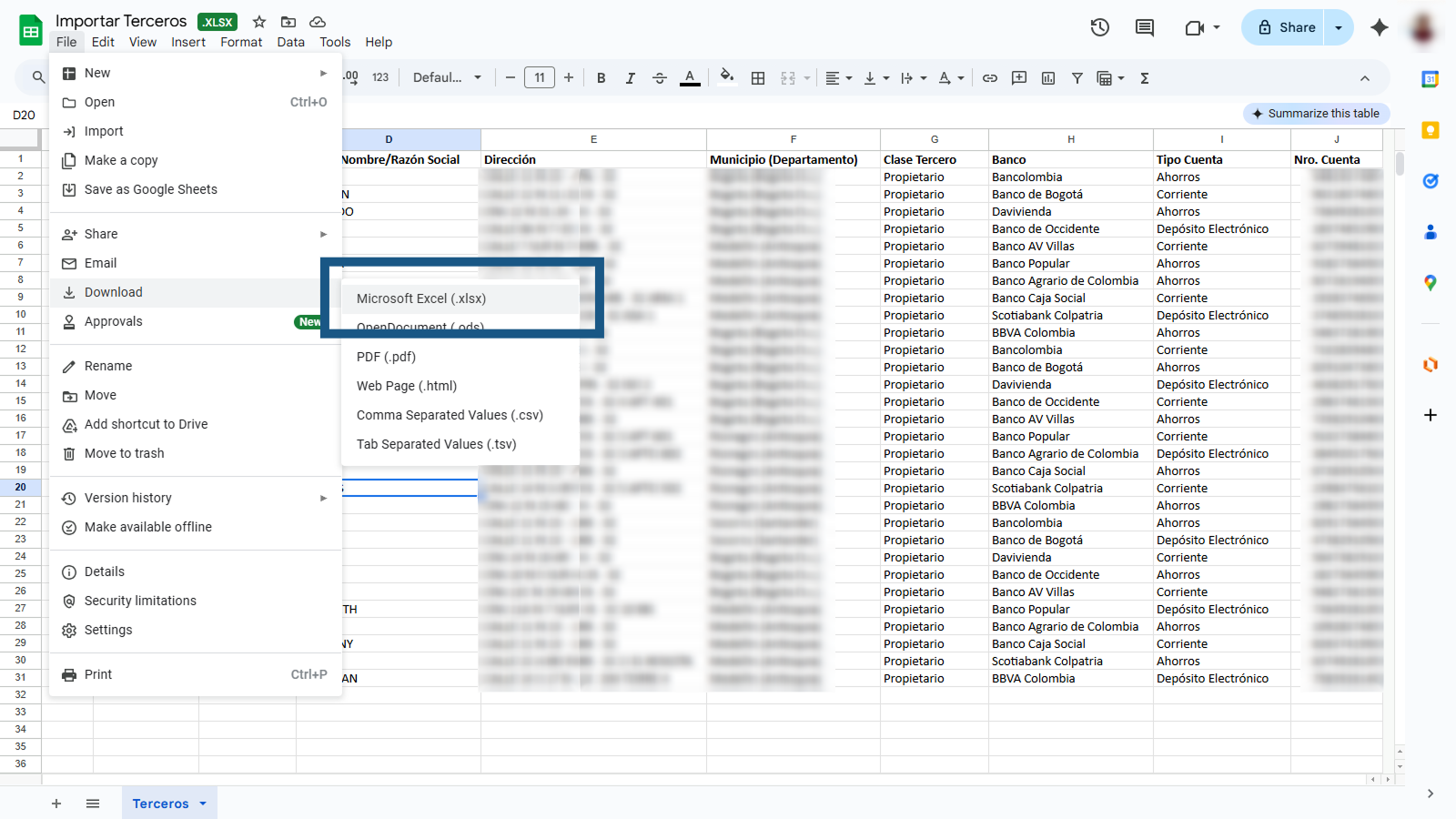The height and width of the screenshot is (819, 1456).
Task: Open the Edit menu
Action: (x=103, y=42)
